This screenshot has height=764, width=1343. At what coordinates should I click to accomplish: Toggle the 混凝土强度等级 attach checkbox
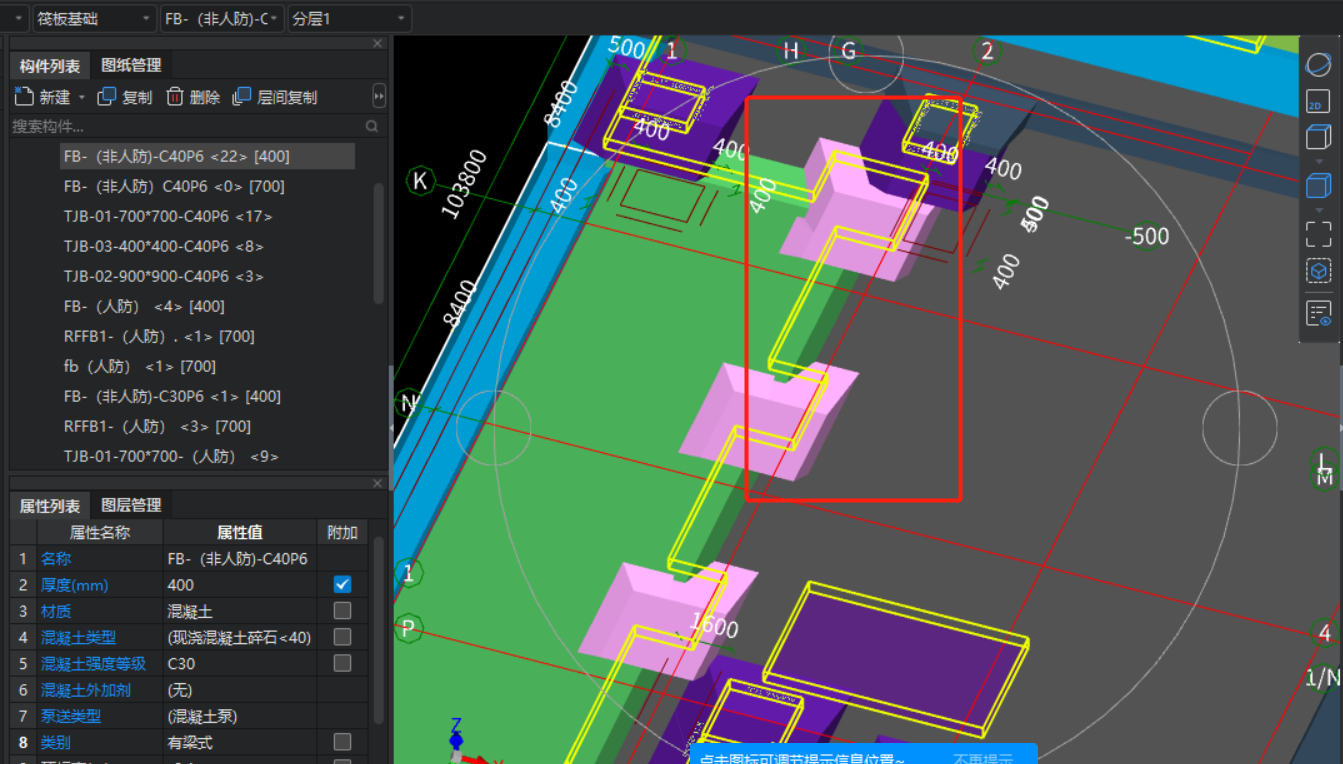coord(342,663)
